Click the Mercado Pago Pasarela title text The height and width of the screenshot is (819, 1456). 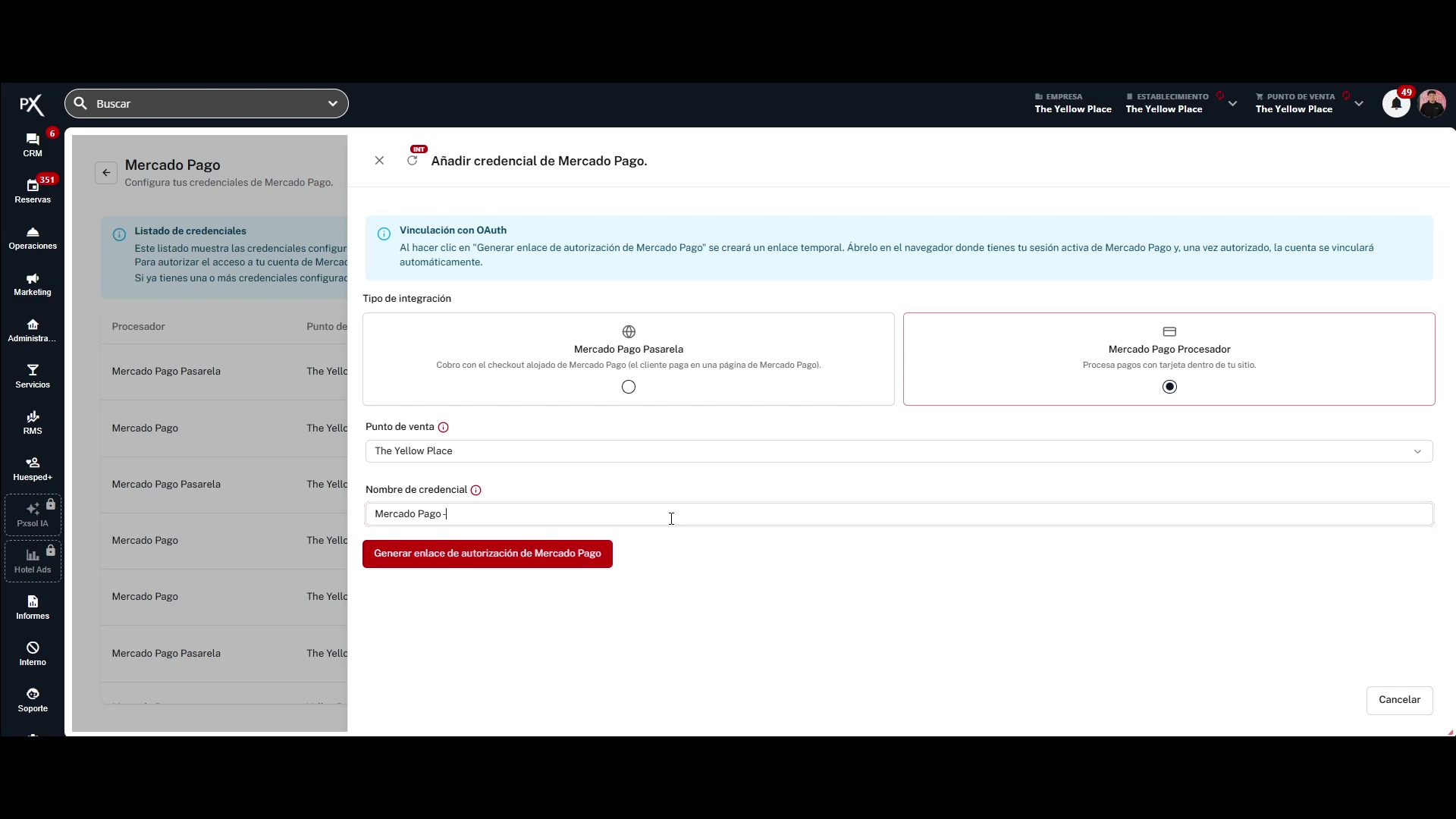click(629, 349)
